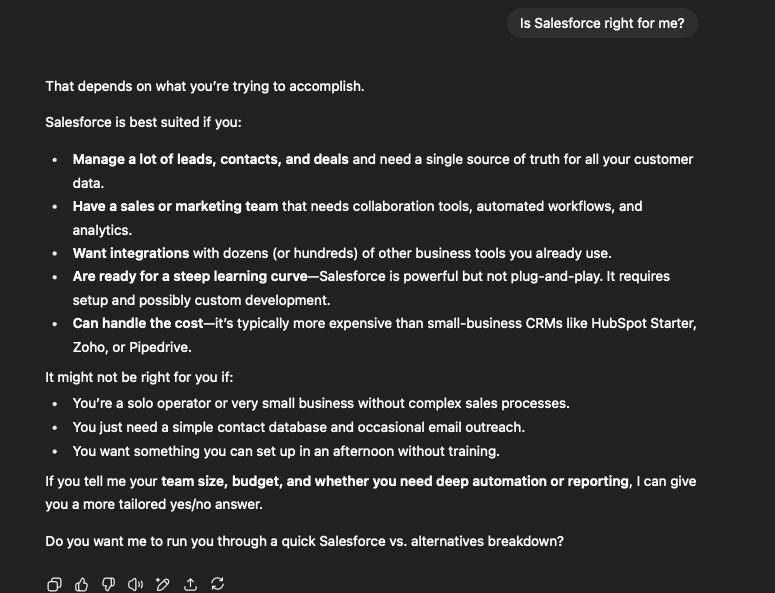Play the read aloud speaker icon
Viewport: 775px width, 593px height.
136,584
